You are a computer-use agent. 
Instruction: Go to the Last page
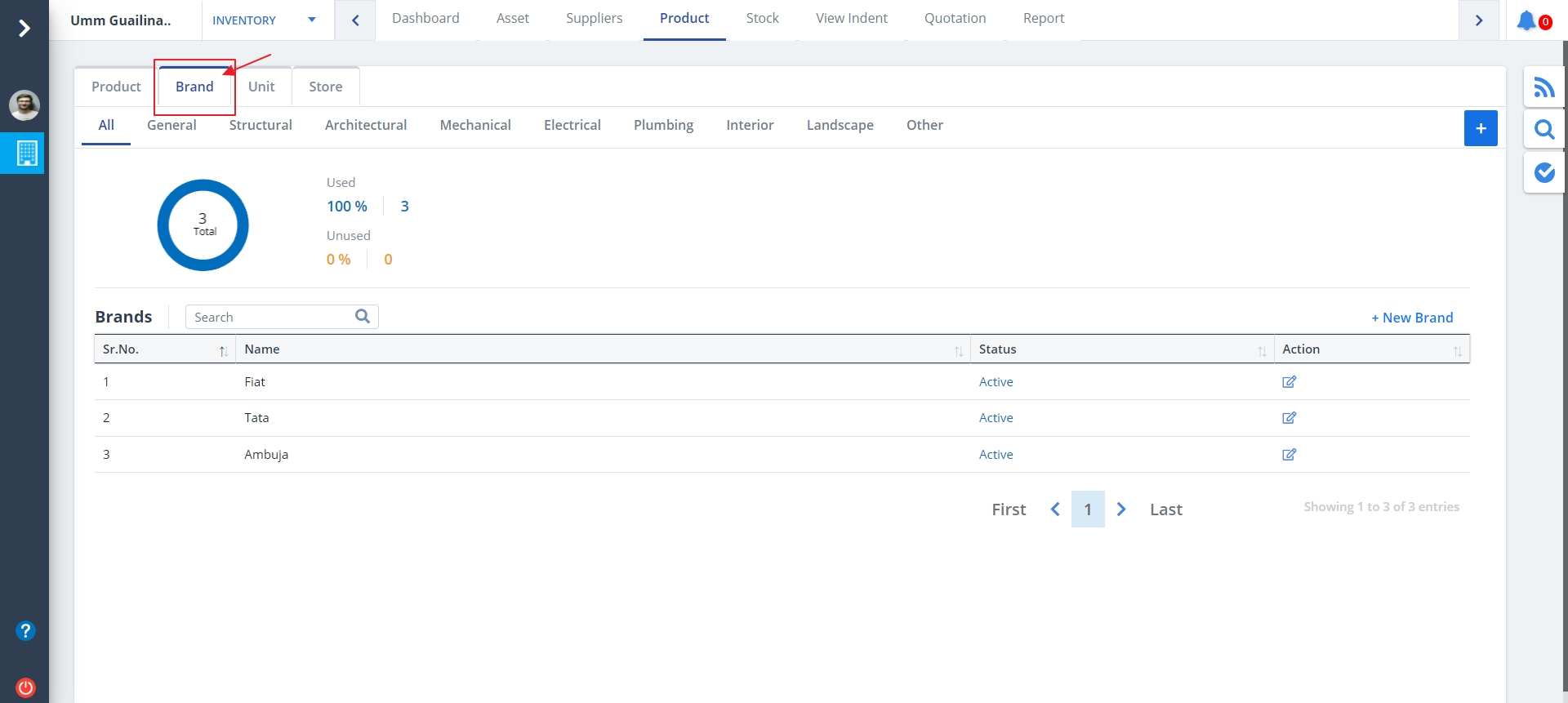[x=1165, y=509]
